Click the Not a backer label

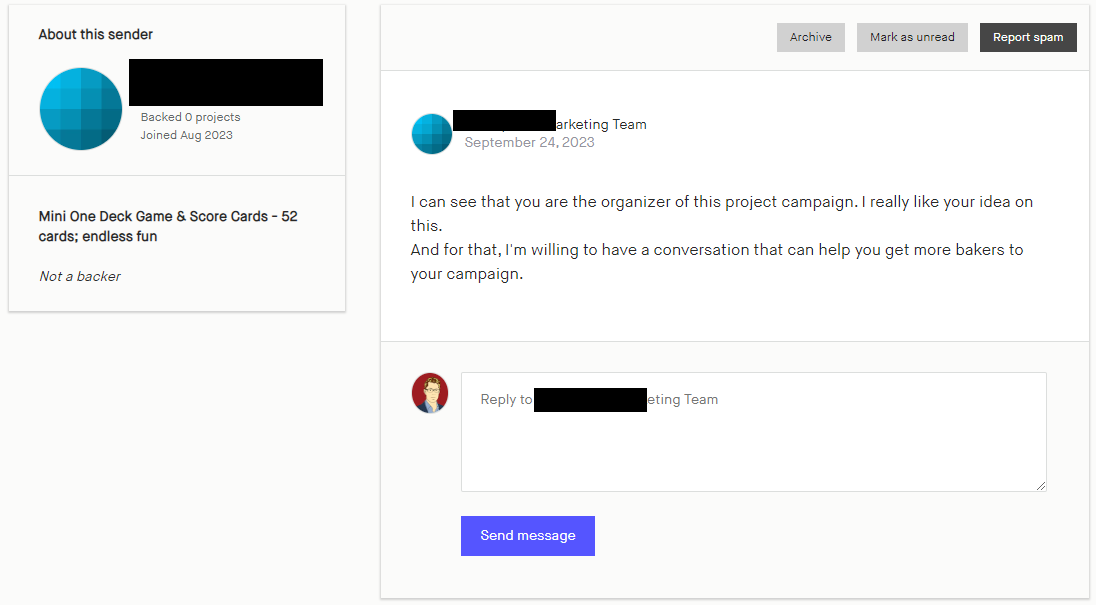[79, 276]
